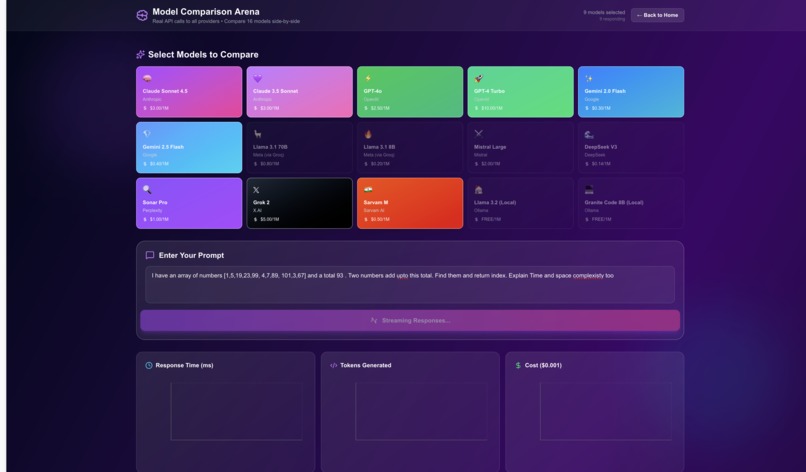Image resolution: width=806 pixels, height=472 pixels.
Task: Select the Granite Code 8B (Local) card
Action: 631,203
